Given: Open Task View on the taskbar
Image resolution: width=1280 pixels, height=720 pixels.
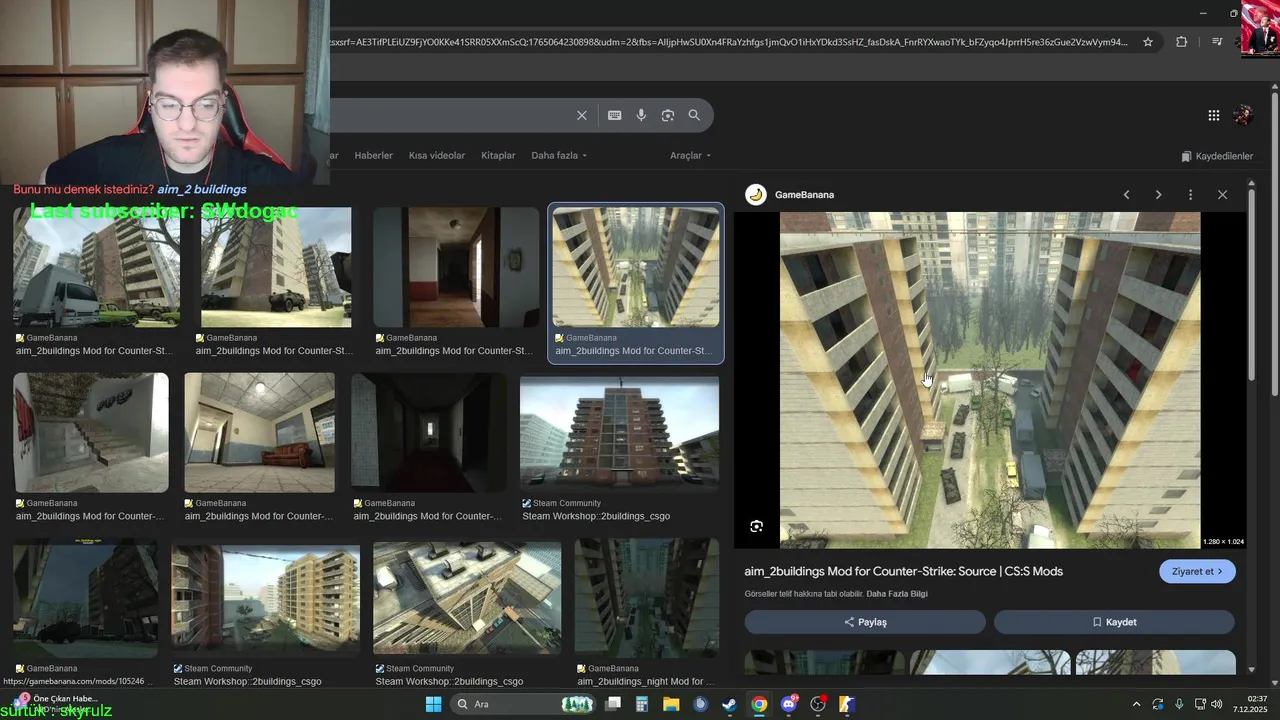Looking at the screenshot, I should (613, 704).
